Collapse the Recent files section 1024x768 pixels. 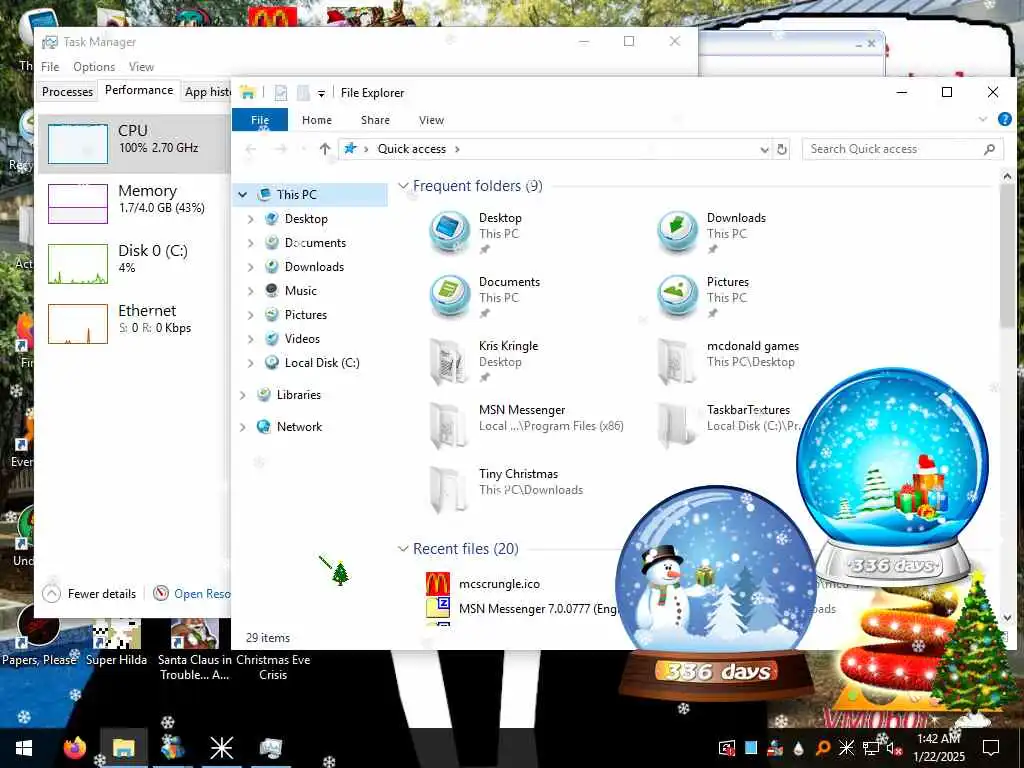(x=403, y=549)
